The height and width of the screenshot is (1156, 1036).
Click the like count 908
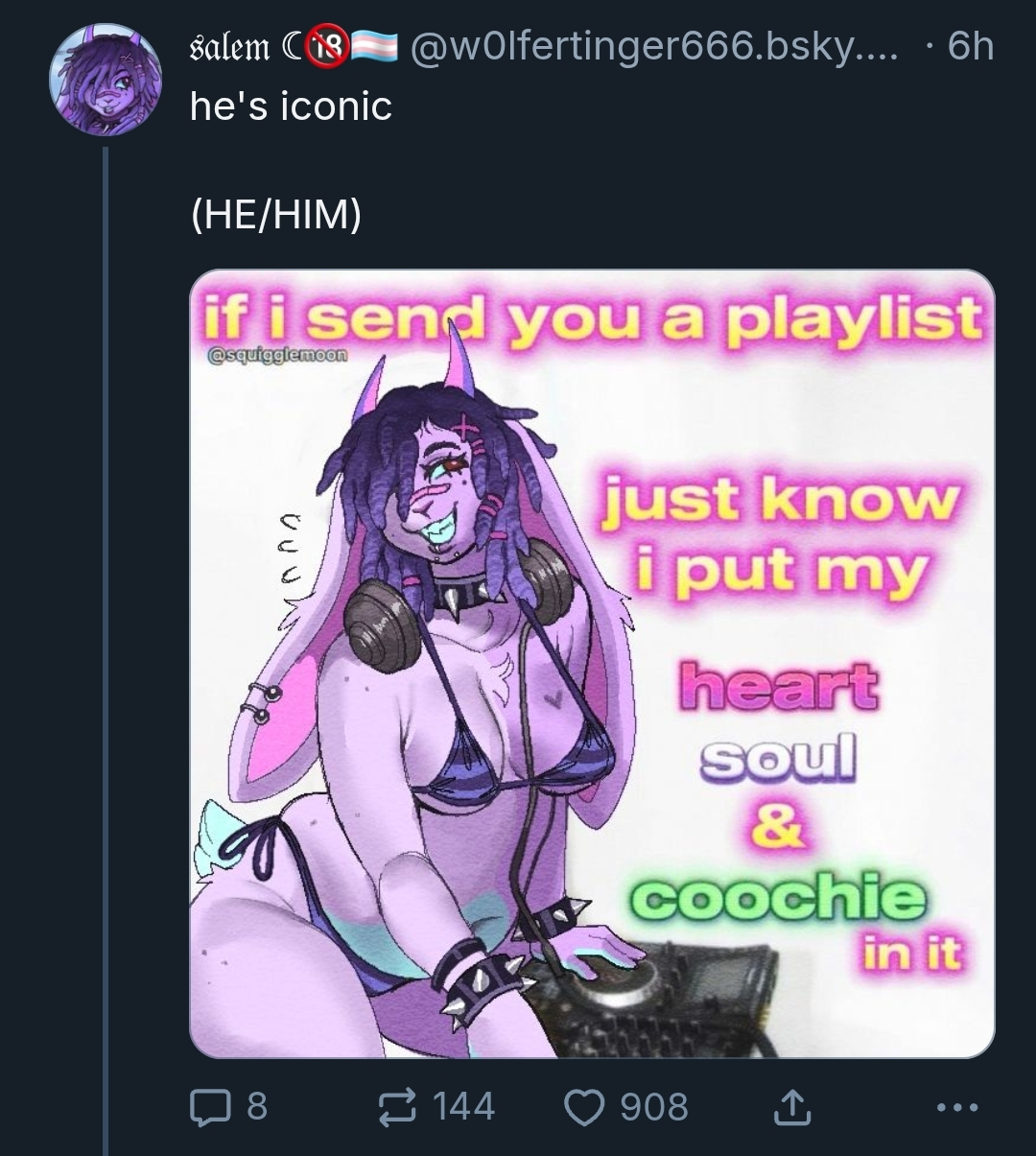pos(655,1107)
